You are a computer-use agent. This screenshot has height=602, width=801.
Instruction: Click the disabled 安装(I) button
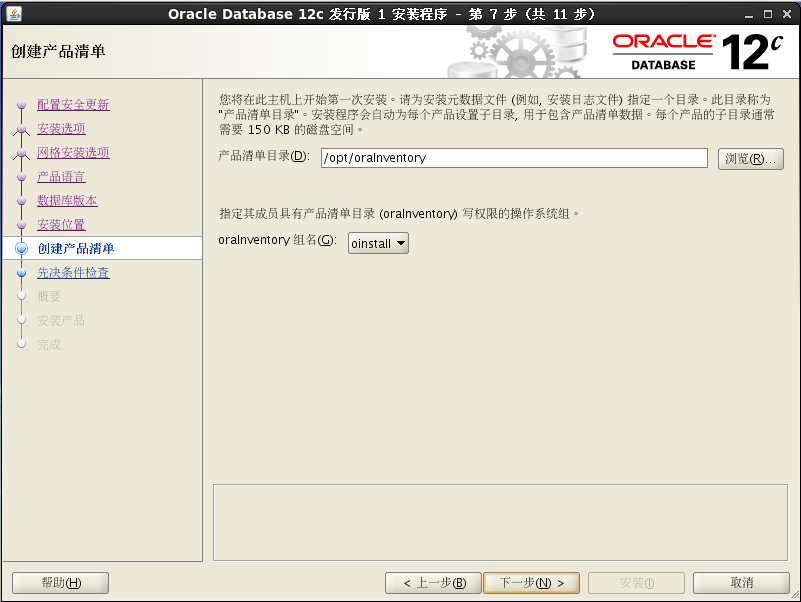(637, 583)
